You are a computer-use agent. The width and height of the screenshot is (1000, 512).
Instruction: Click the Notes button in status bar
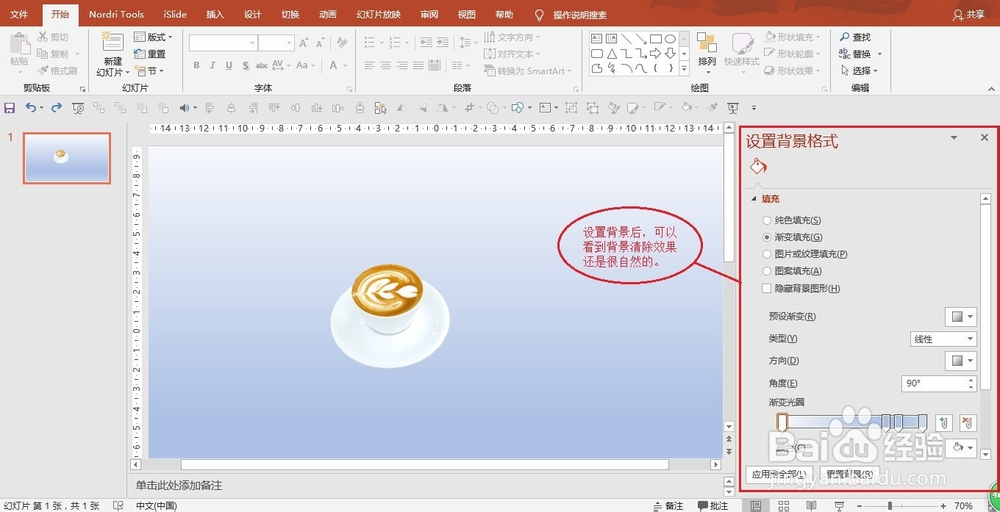[x=668, y=506]
